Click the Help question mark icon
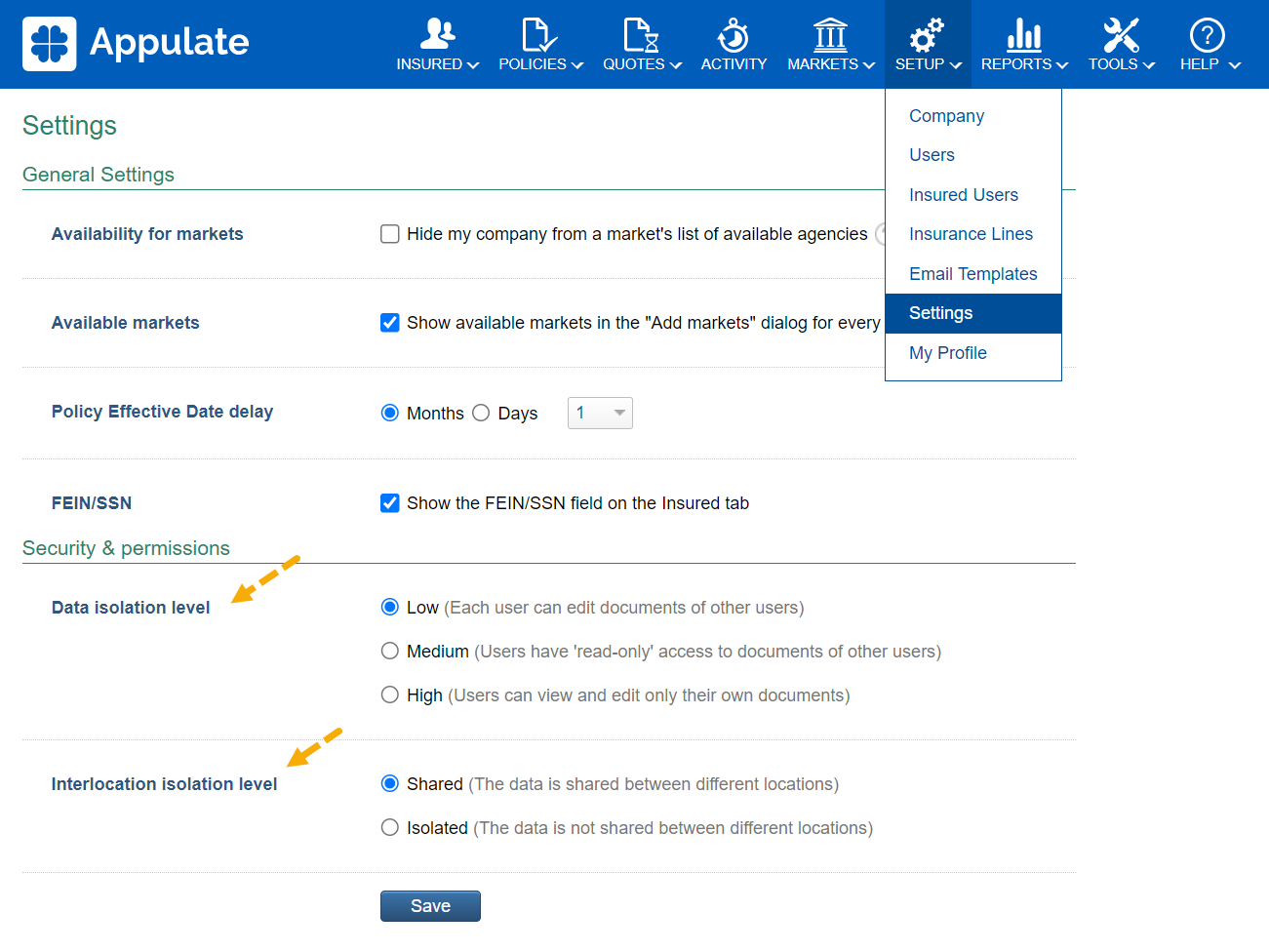This screenshot has width=1269, height=952. [1208, 34]
